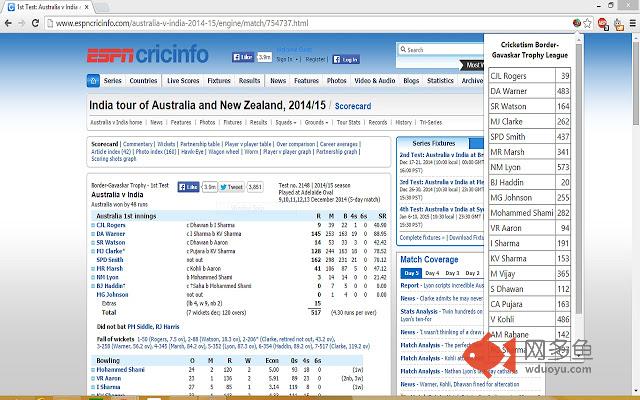The height and width of the screenshot is (400, 640).
Task: Click the Tweet button
Action: (x=232, y=187)
